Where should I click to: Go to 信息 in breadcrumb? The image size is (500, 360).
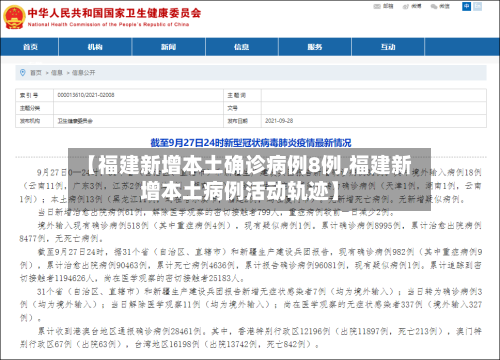pos(57,73)
